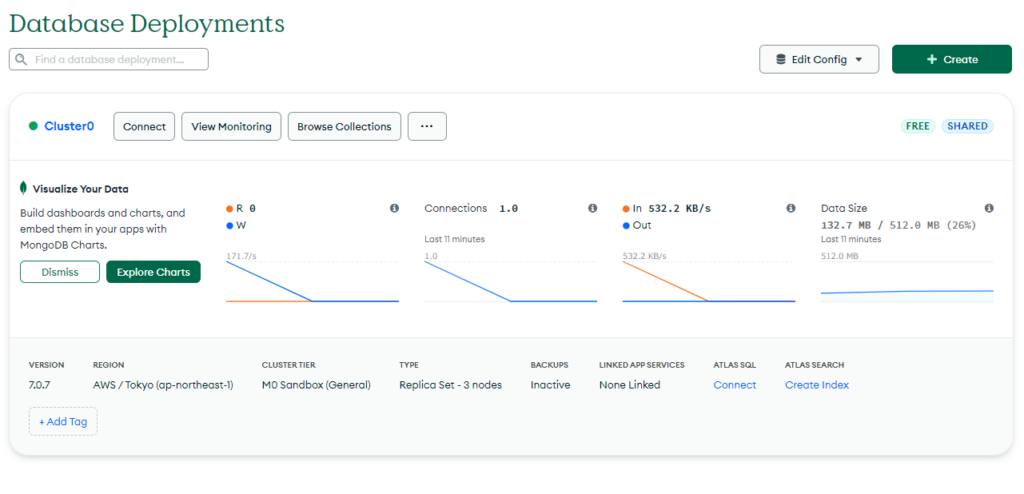This screenshot has height=494, width=1024.
Task: Click the Replica Set - 3 nodes text
Action: [451, 385]
